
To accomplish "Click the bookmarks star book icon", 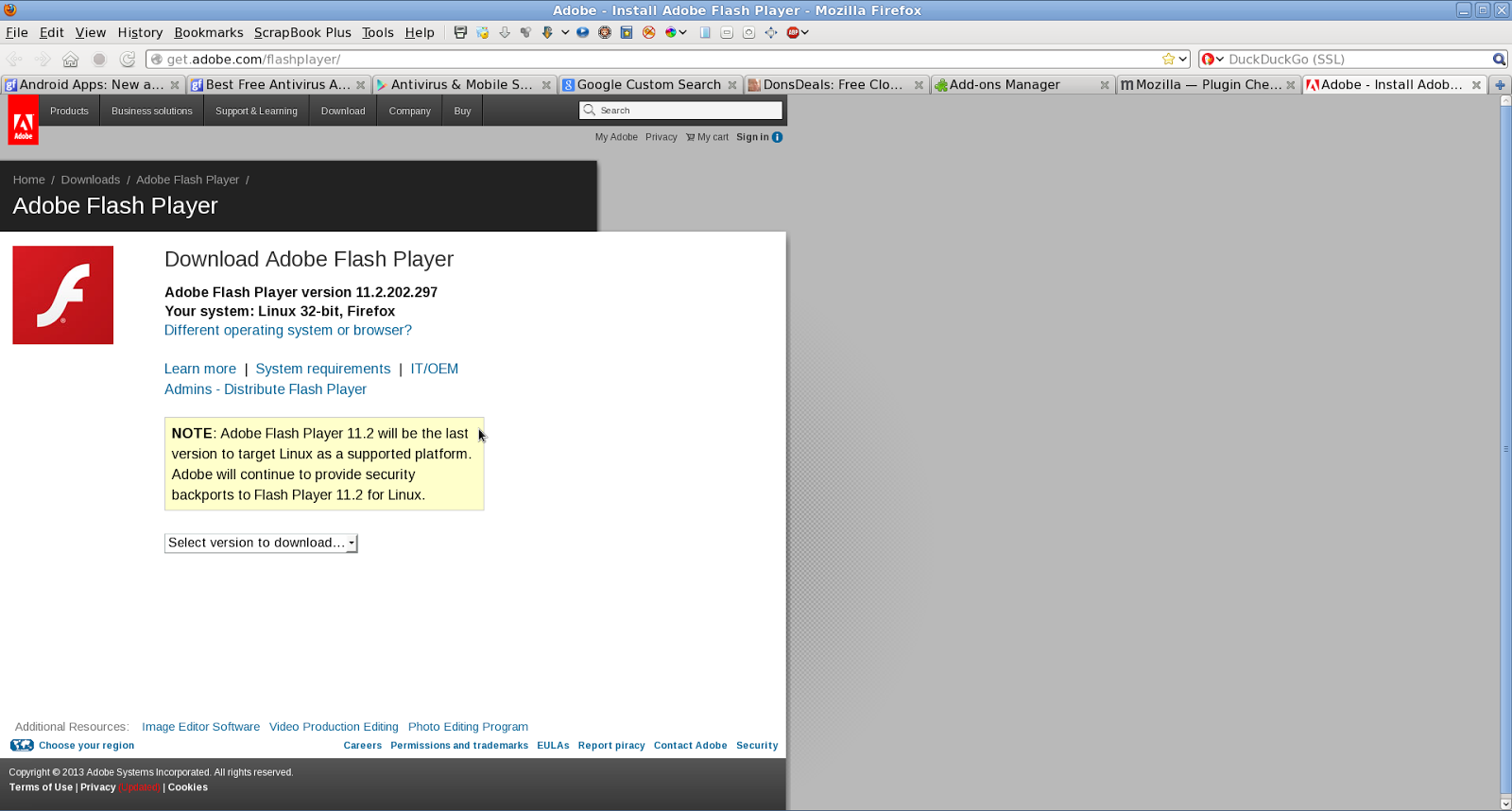I will pos(627,32).
